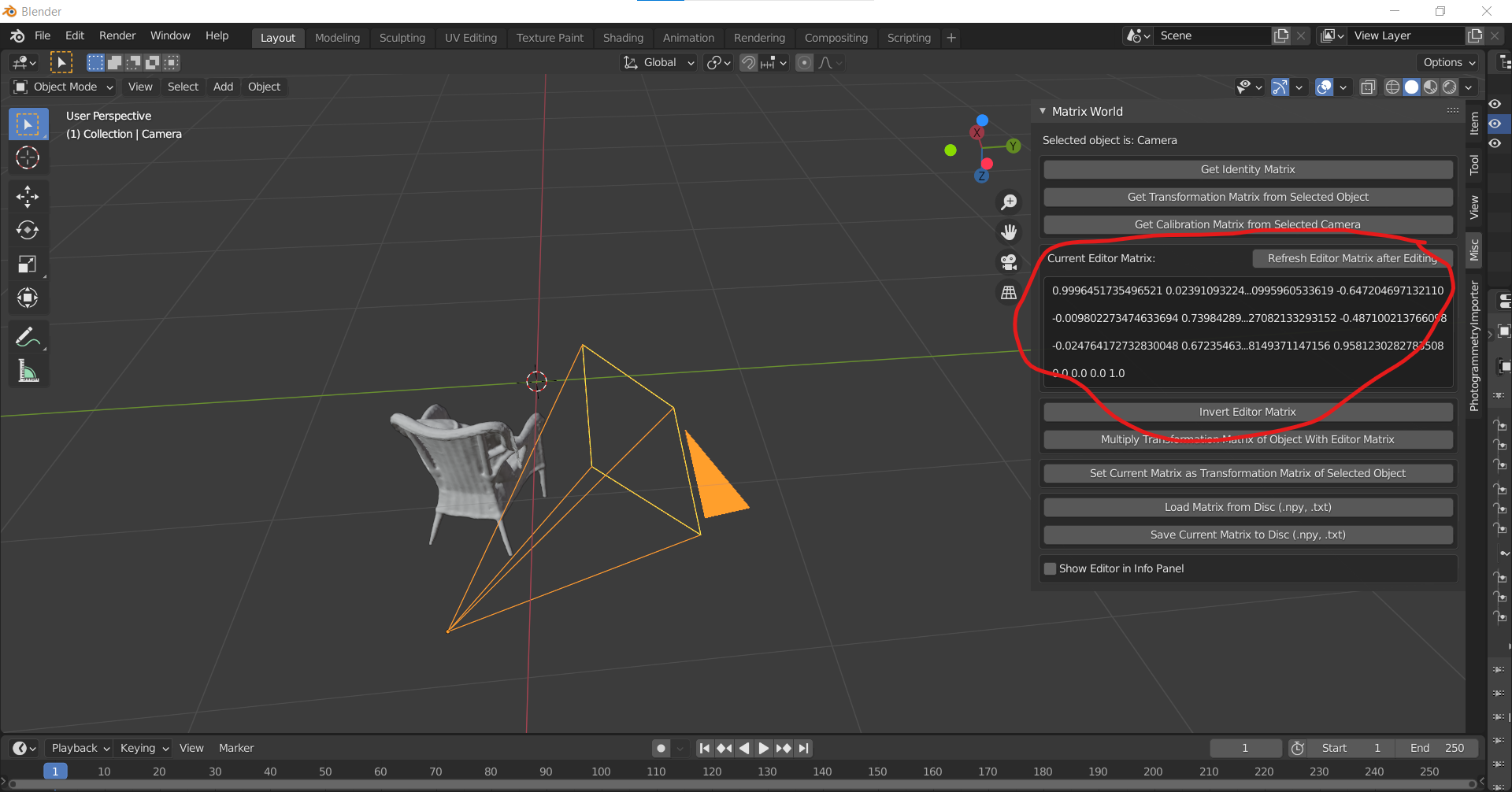Screen dimensions: 1512x792
Task: Activate the Scale tool
Action: click(x=28, y=264)
